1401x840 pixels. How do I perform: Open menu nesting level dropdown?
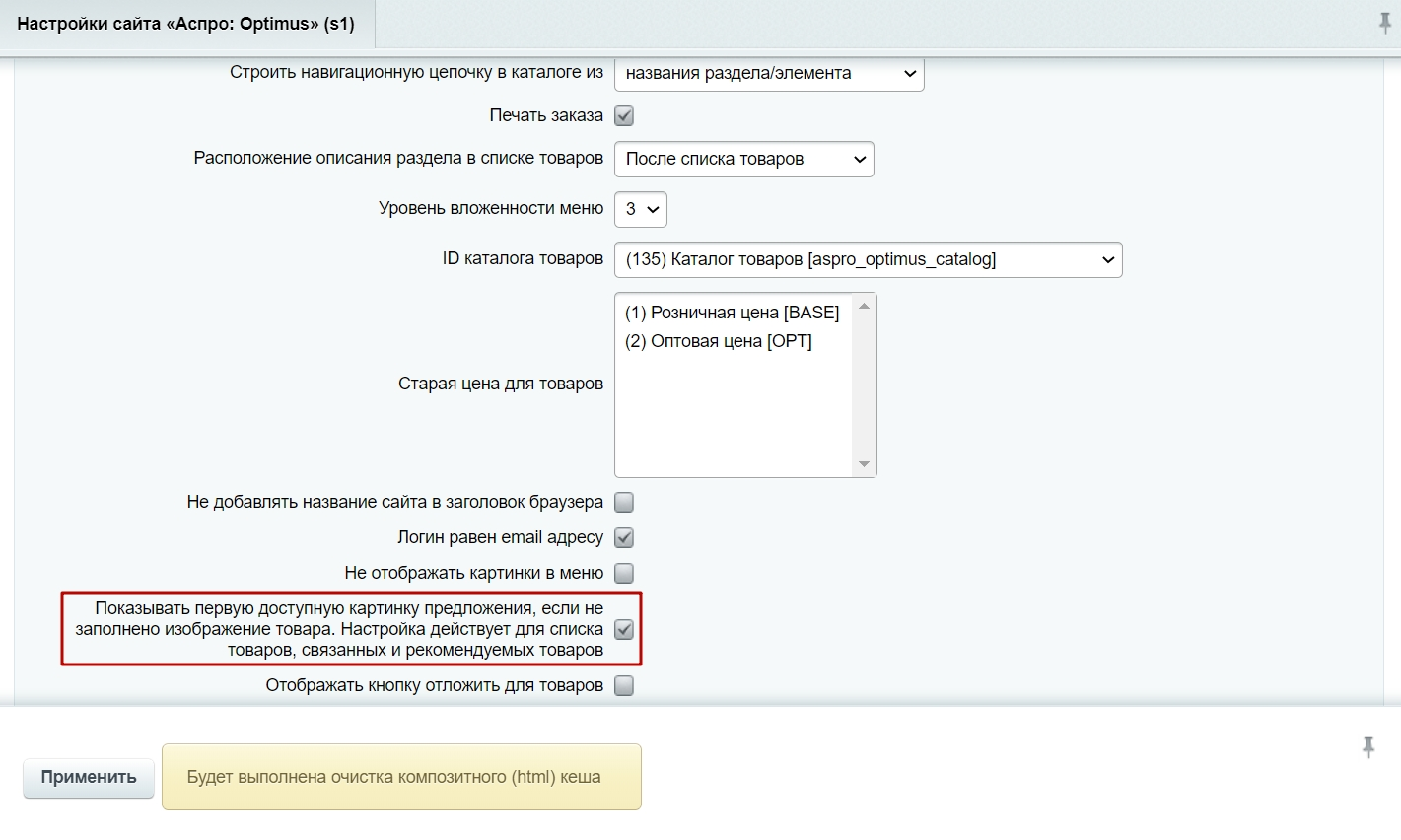click(x=641, y=209)
